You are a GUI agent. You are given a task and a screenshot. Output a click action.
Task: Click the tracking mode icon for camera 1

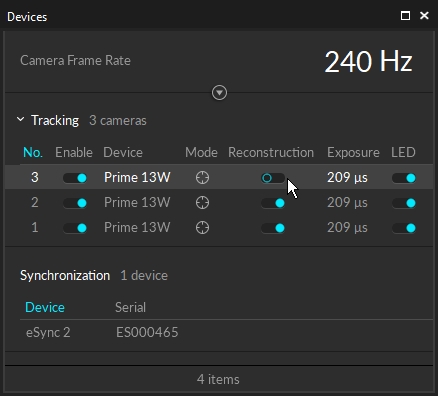tap(202, 228)
